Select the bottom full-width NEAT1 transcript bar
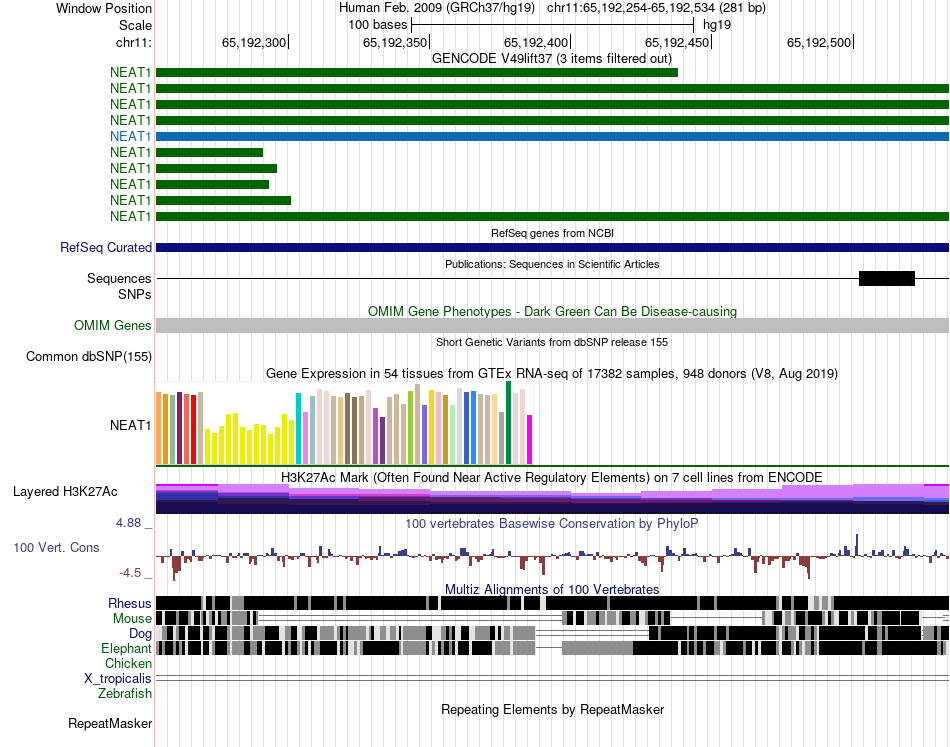The height and width of the screenshot is (747, 950). click(552, 216)
